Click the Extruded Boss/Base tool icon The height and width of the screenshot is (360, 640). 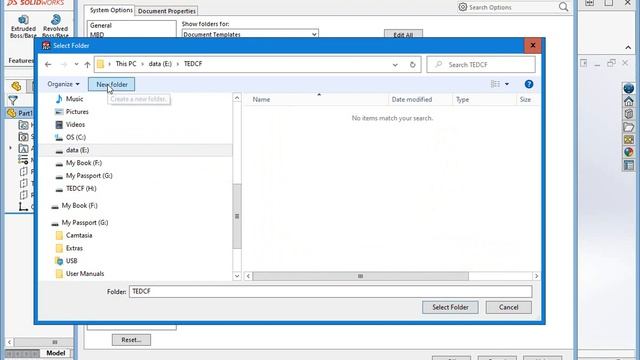click(x=23, y=19)
